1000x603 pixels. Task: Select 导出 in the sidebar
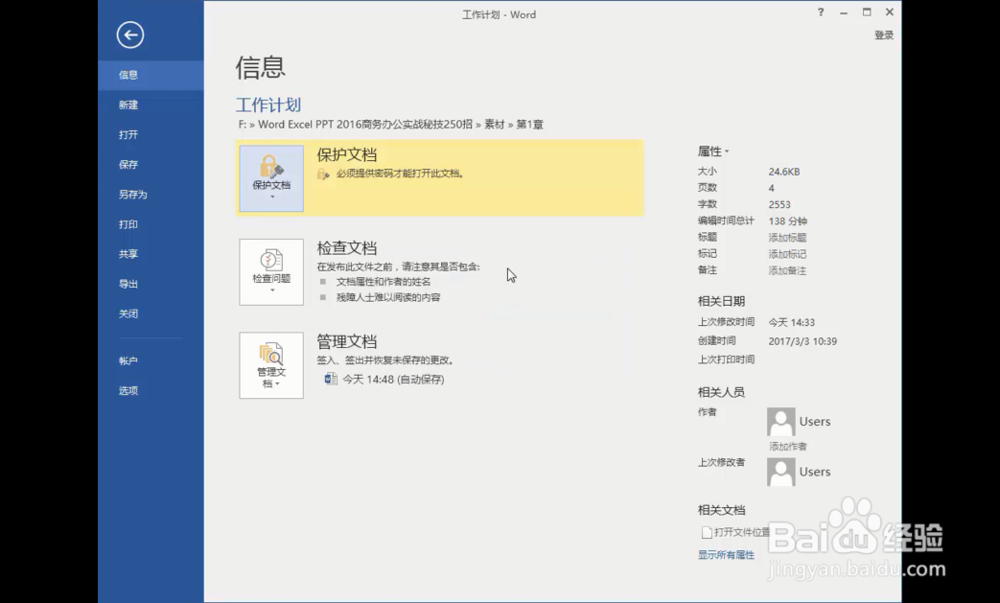point(128,284)
